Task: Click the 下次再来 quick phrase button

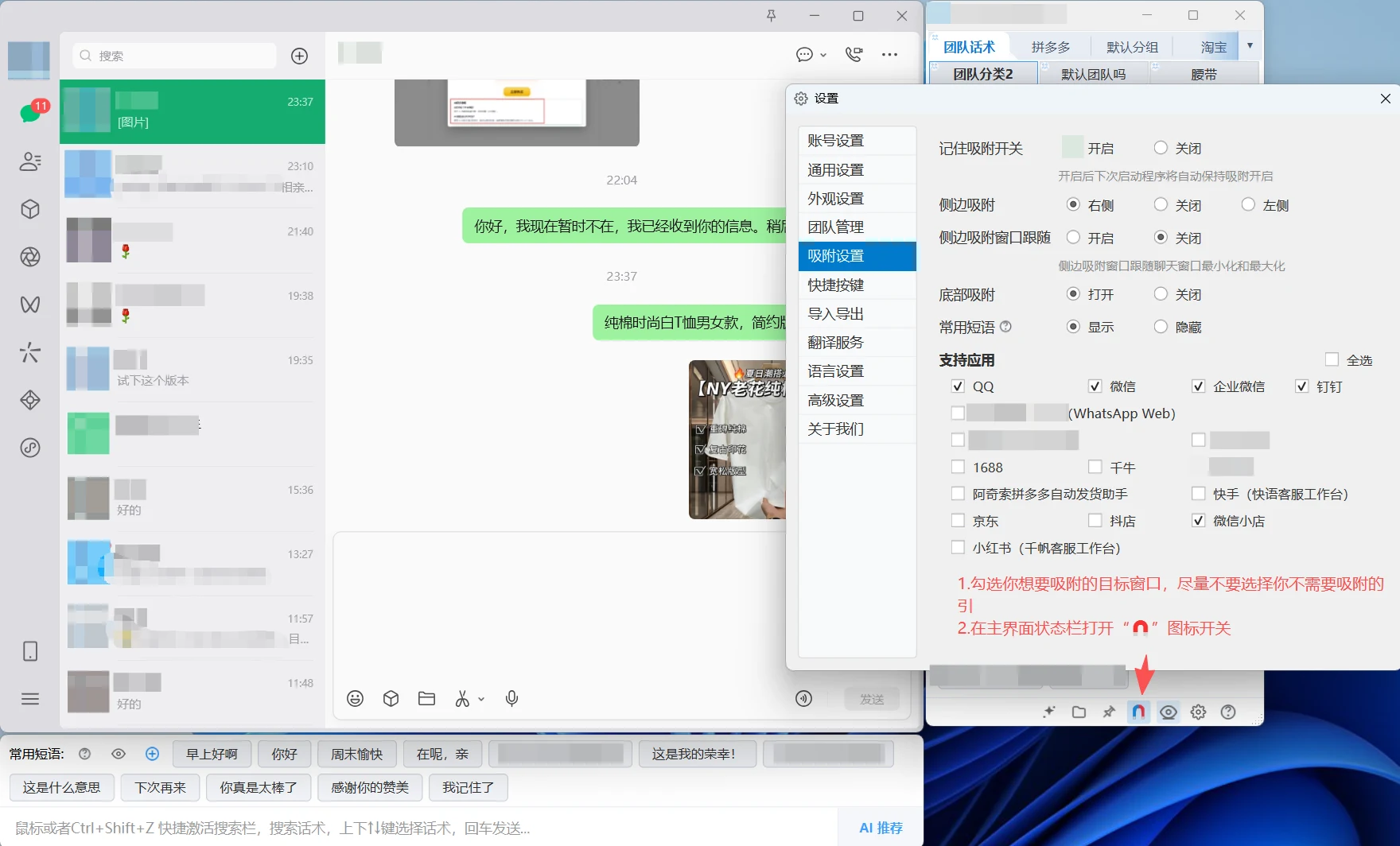Action: coord(160,787)
